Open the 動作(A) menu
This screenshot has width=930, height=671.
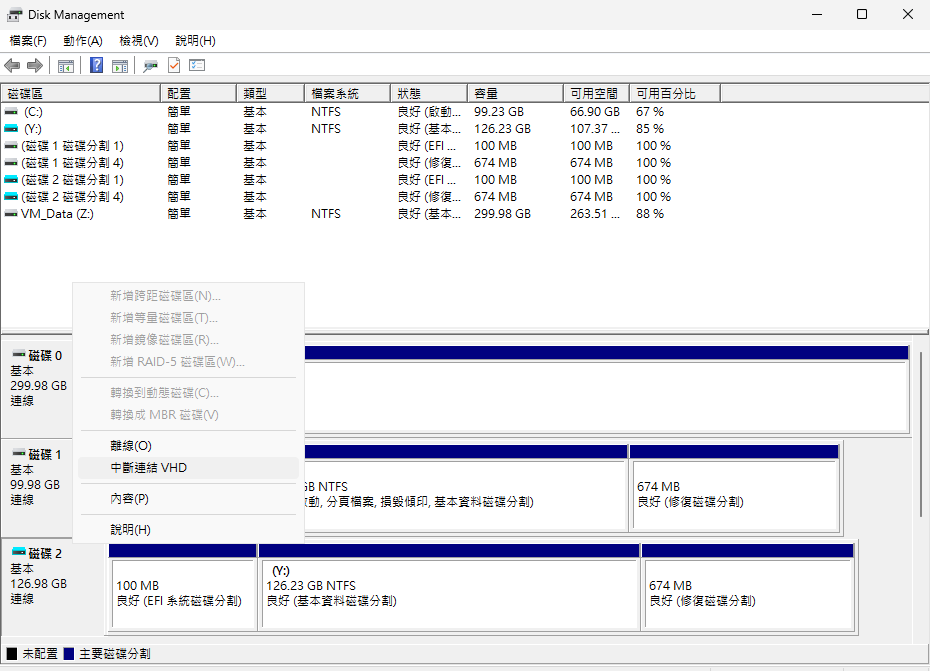tap(83, 41)
